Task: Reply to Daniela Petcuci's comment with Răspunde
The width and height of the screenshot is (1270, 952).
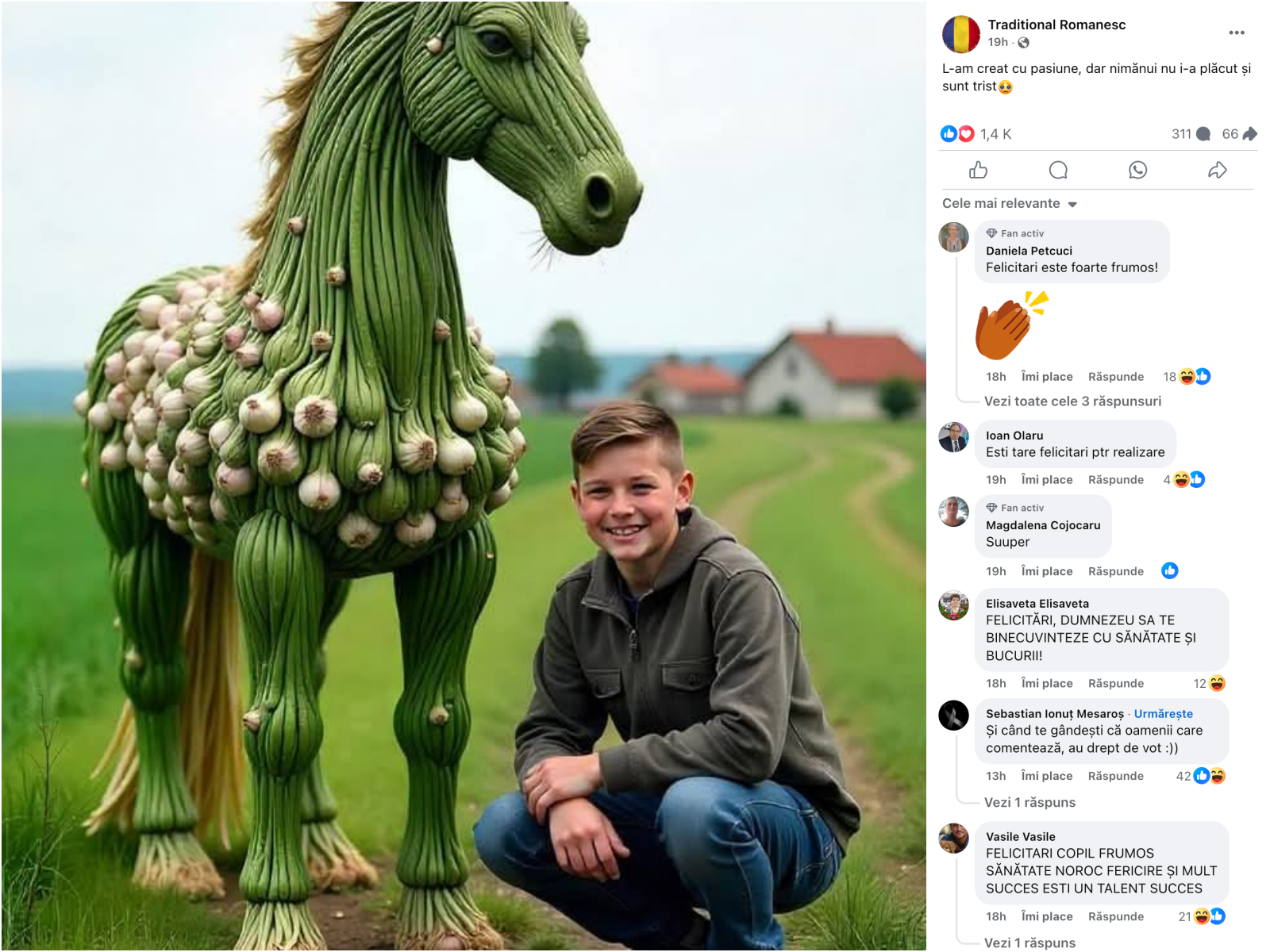Action: tap(1116, 377)
